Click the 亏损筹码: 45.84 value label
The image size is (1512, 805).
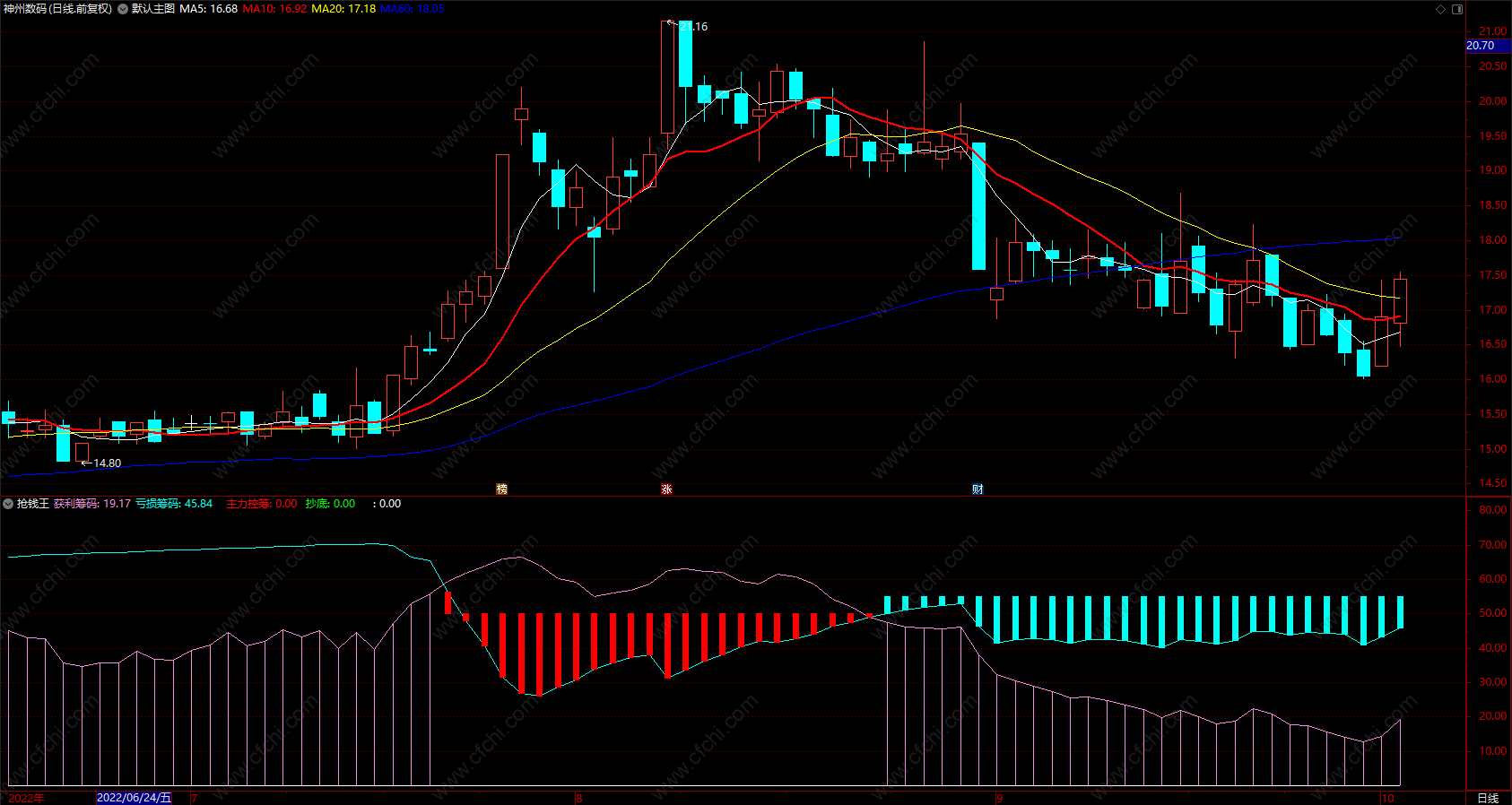pos(174,504)
